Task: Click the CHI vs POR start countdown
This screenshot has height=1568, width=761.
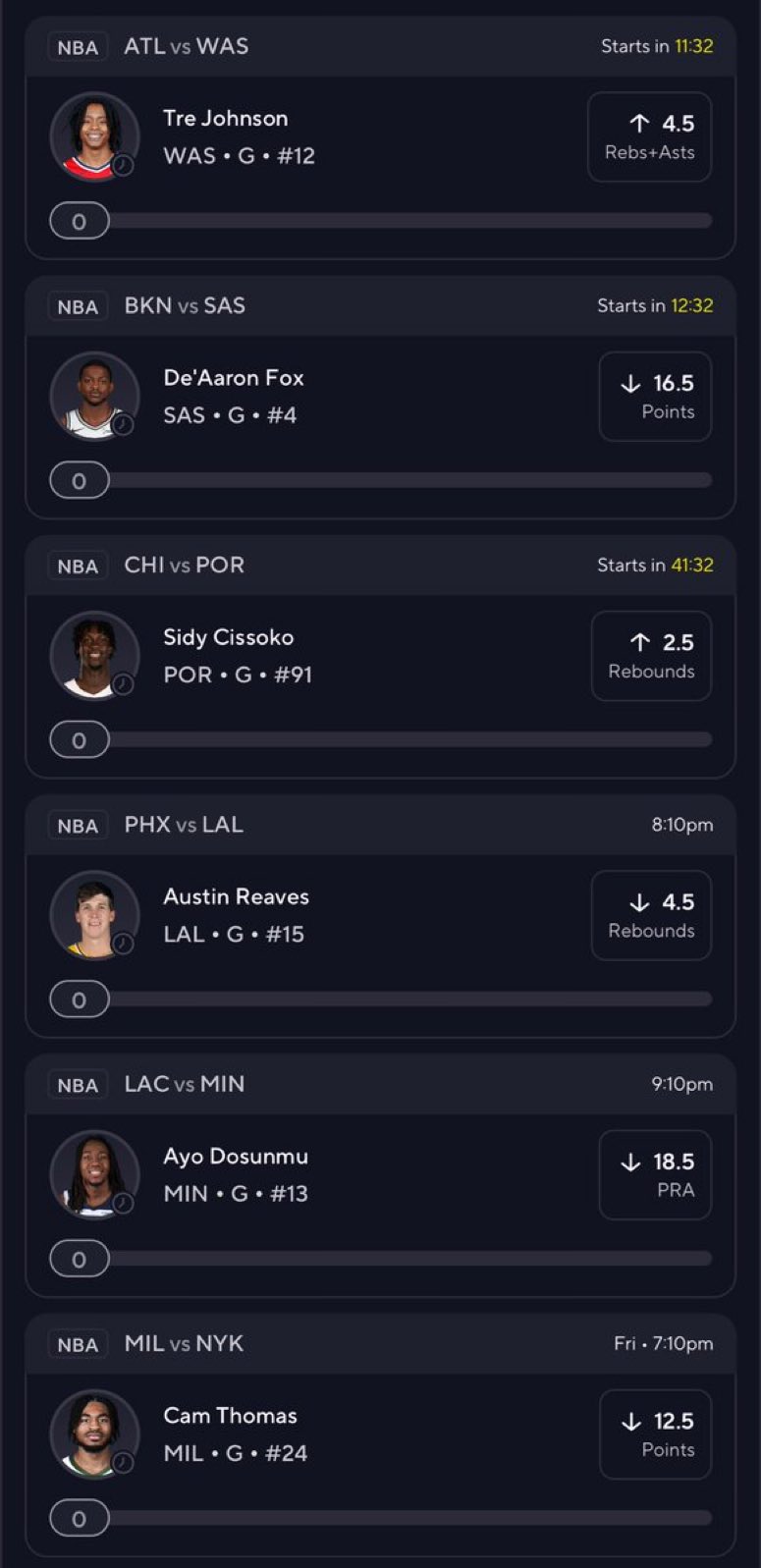Action: [x=655, y=566]
